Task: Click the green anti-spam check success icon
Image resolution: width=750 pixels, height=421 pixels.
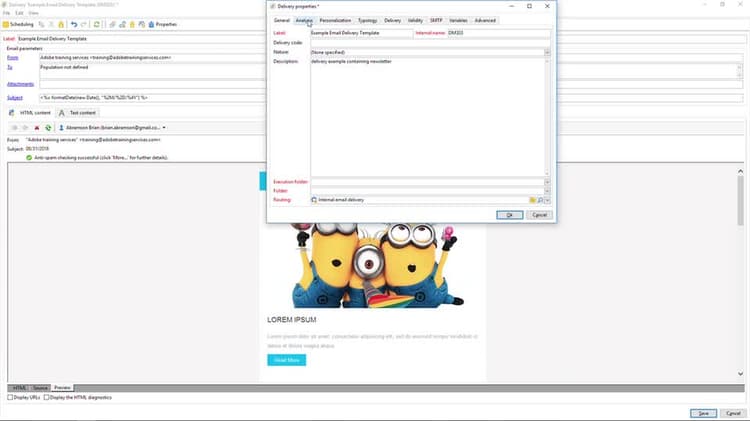Action: click(x=29, y=157)
